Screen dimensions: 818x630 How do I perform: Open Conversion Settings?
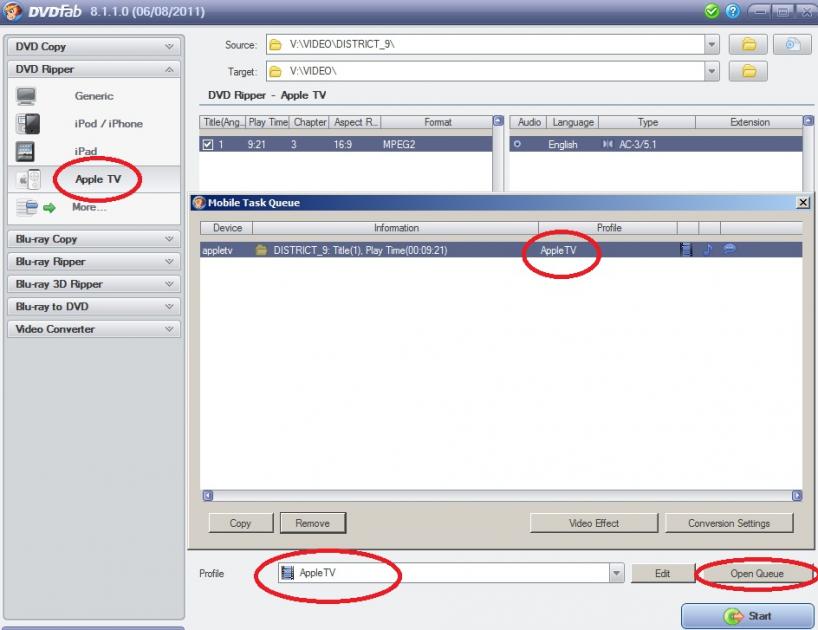click(729, 523)
